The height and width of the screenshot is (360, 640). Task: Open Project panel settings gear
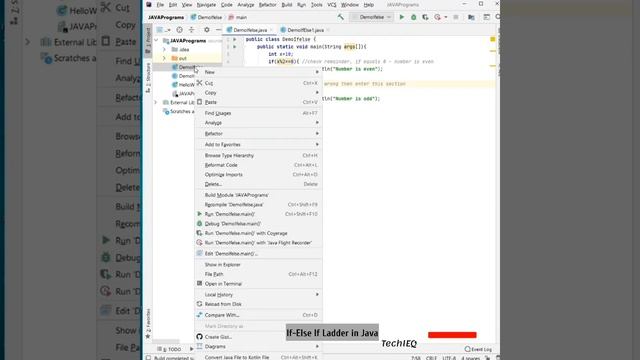click(x=207, y=30)
